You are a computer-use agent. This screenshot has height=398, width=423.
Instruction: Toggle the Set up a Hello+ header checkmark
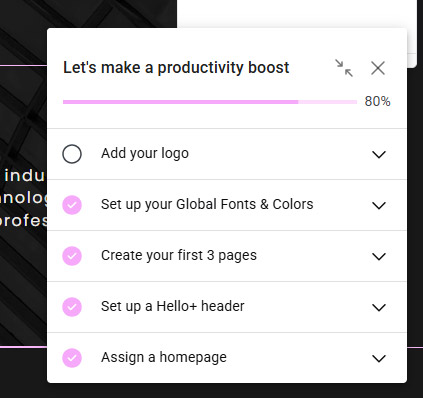click(x=72, y=307)
